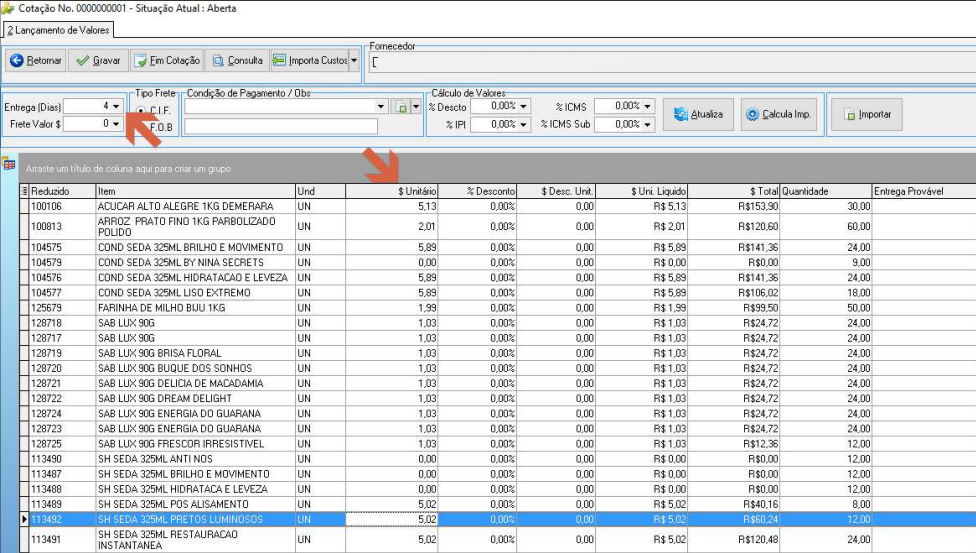Click the Fim Cotação button
Screen dimensions: 976x553
click(x=167, y=60)
